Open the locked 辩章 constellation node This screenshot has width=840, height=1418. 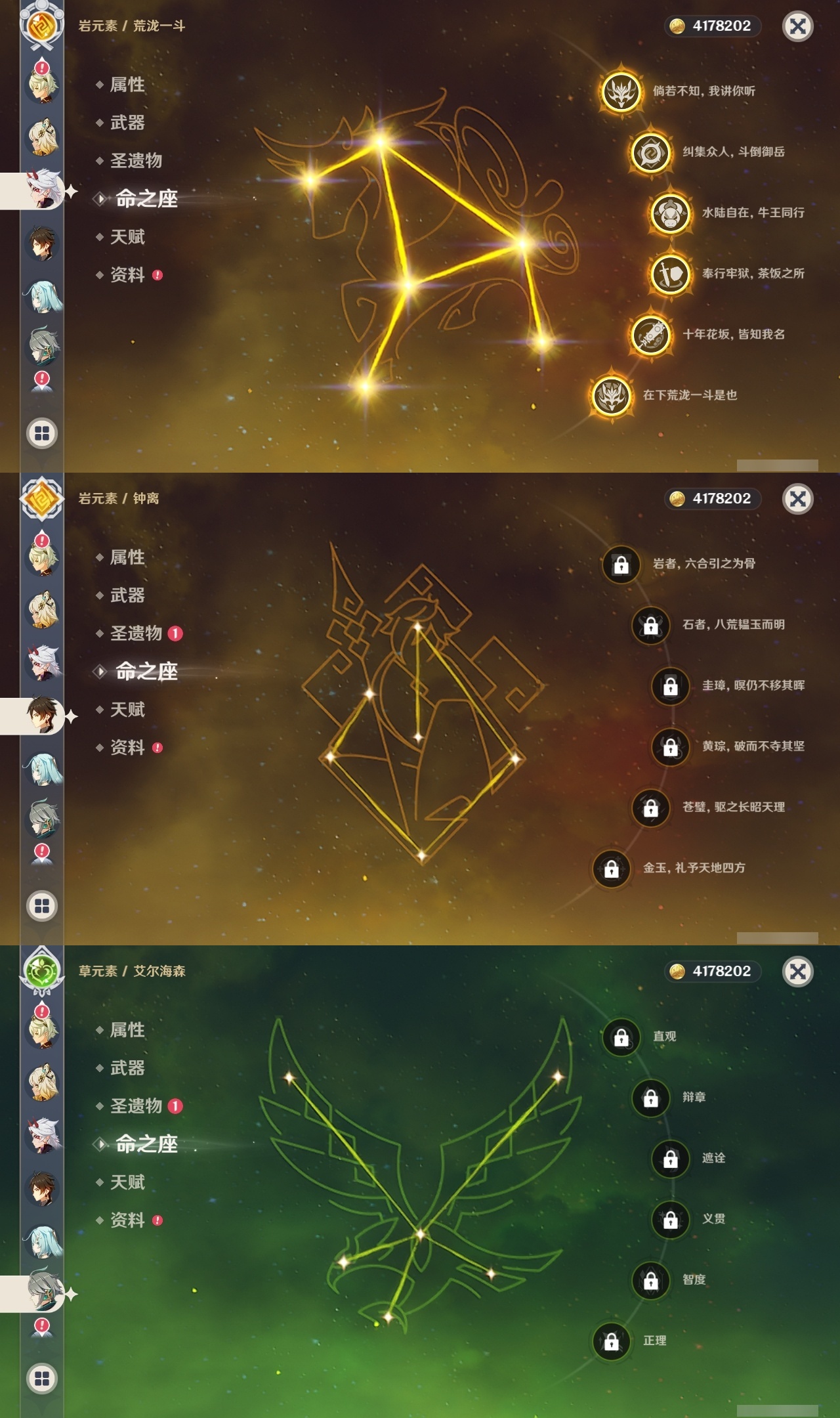tap(650, 1098)
